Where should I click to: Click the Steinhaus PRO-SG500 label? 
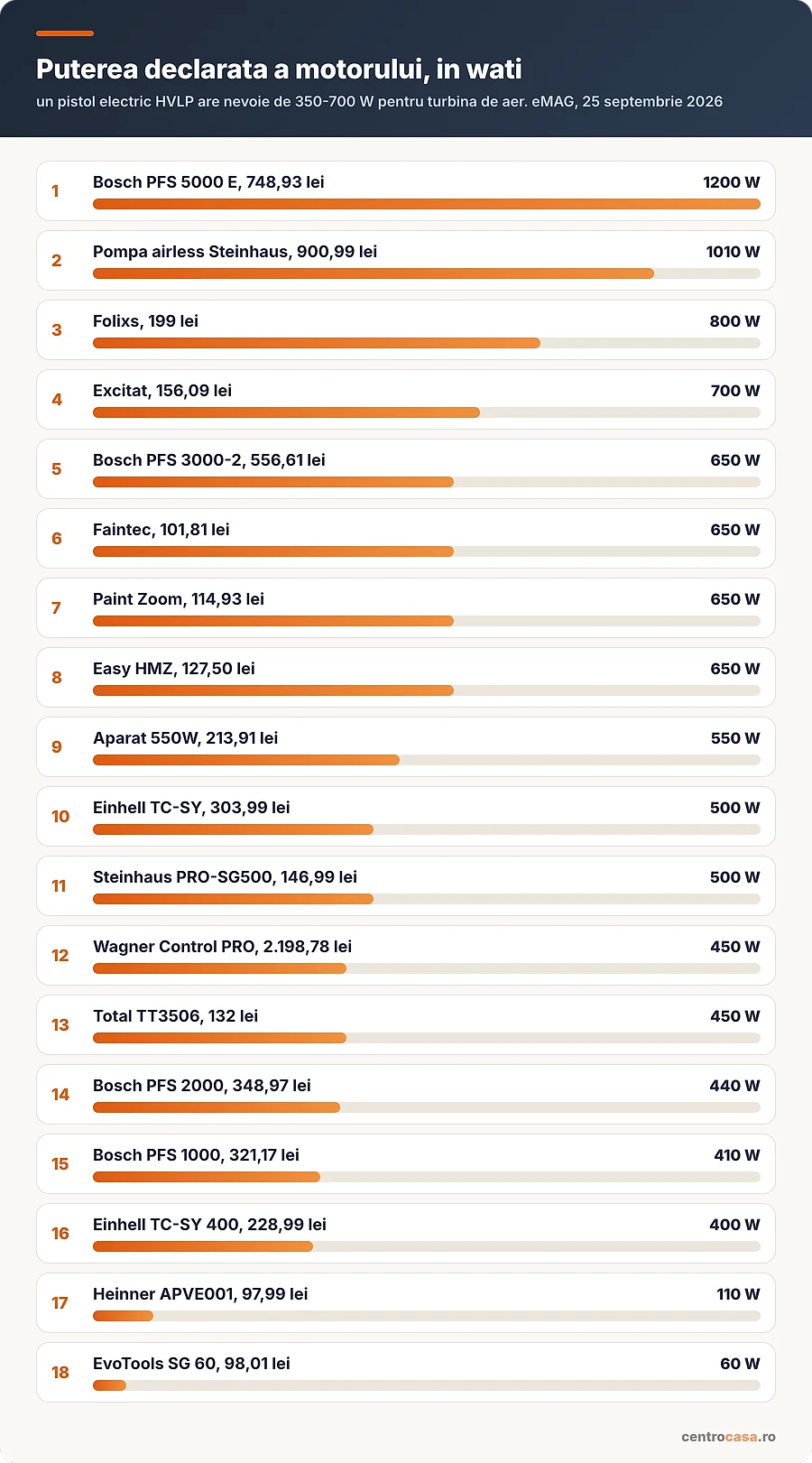(225, 877)
